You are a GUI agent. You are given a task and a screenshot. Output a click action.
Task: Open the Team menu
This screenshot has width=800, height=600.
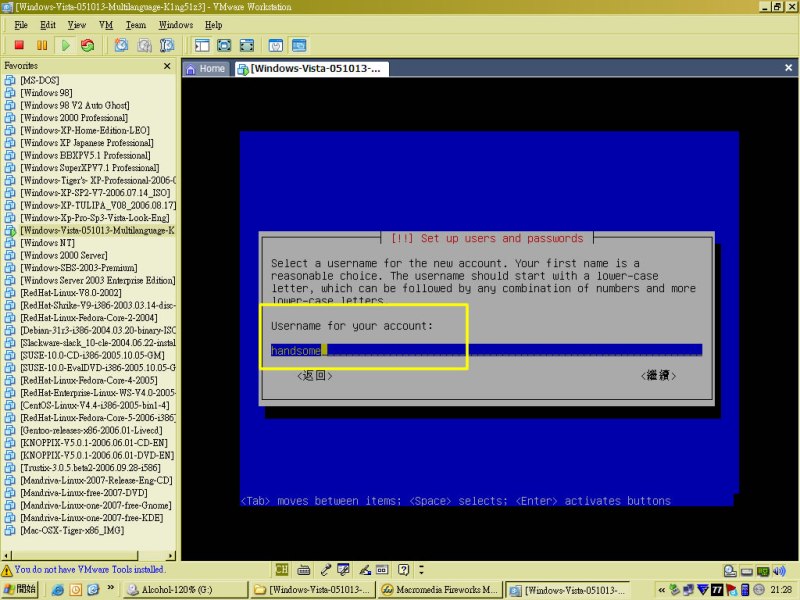click(x=136, y=25)
